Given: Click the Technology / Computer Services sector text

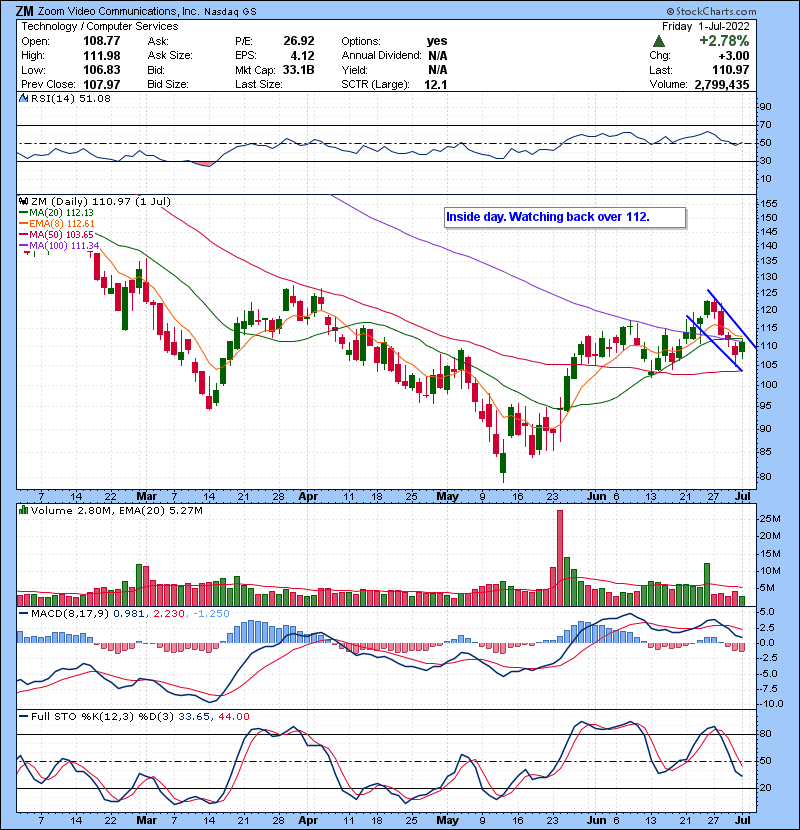Looking at the screenshot, I should click(x=100, y=26).
